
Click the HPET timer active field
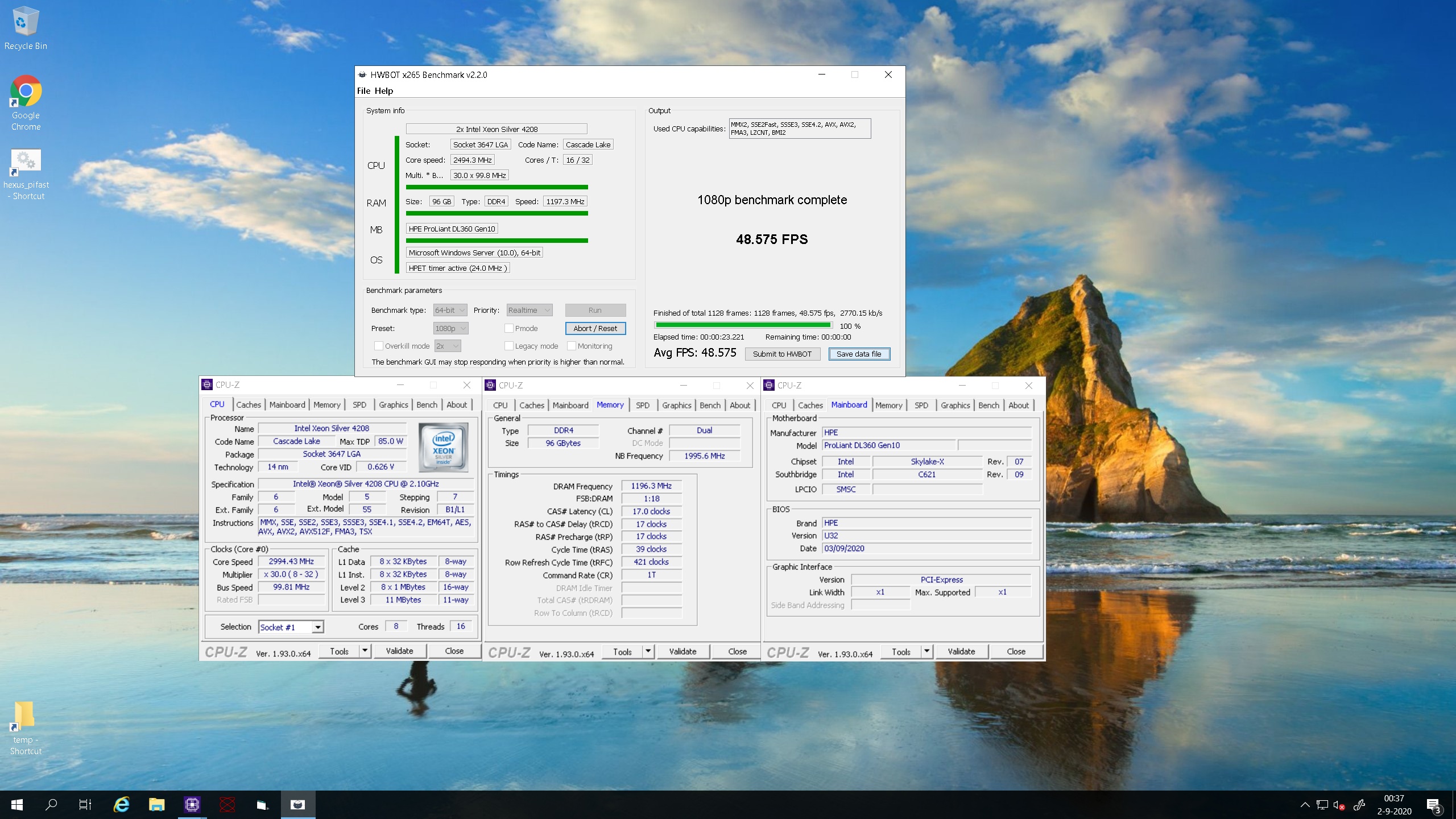coord(457,268)
